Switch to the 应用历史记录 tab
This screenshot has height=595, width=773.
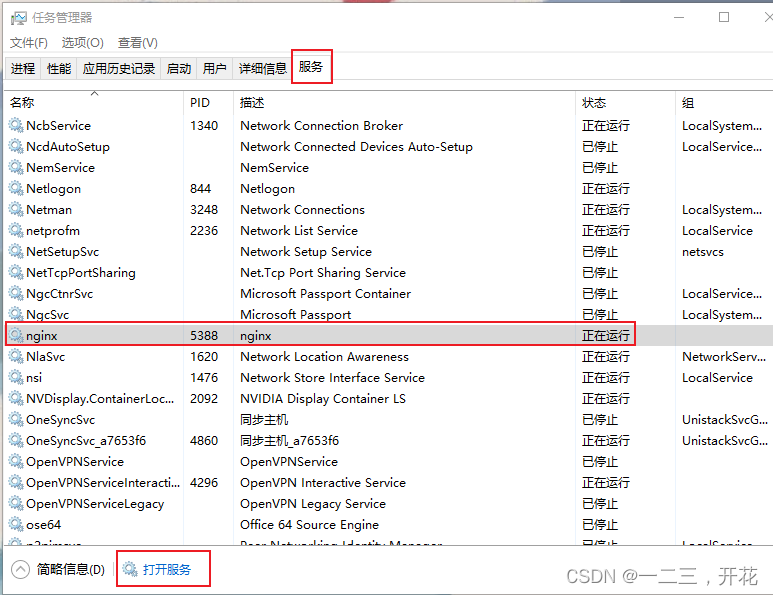[119, 68]
